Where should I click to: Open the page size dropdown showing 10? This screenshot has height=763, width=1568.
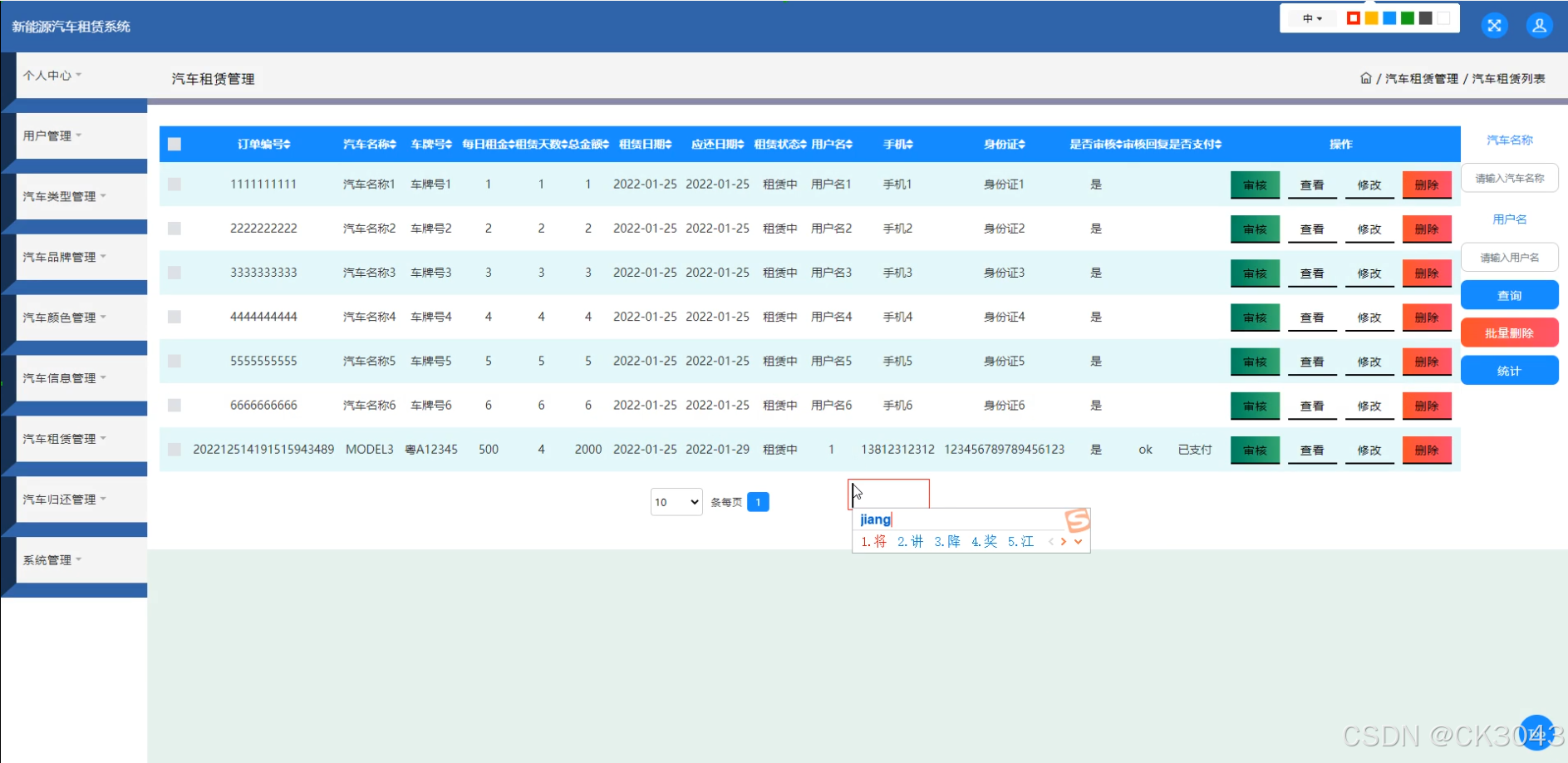point(676,502)
